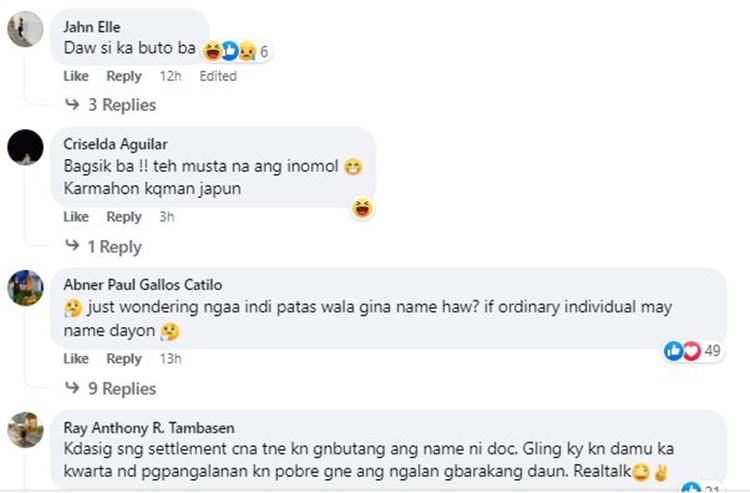Like Criselda Aguilar's comment
Image resolution: width=750 pixels, height=493 pixels.
(x=76, y=217)
